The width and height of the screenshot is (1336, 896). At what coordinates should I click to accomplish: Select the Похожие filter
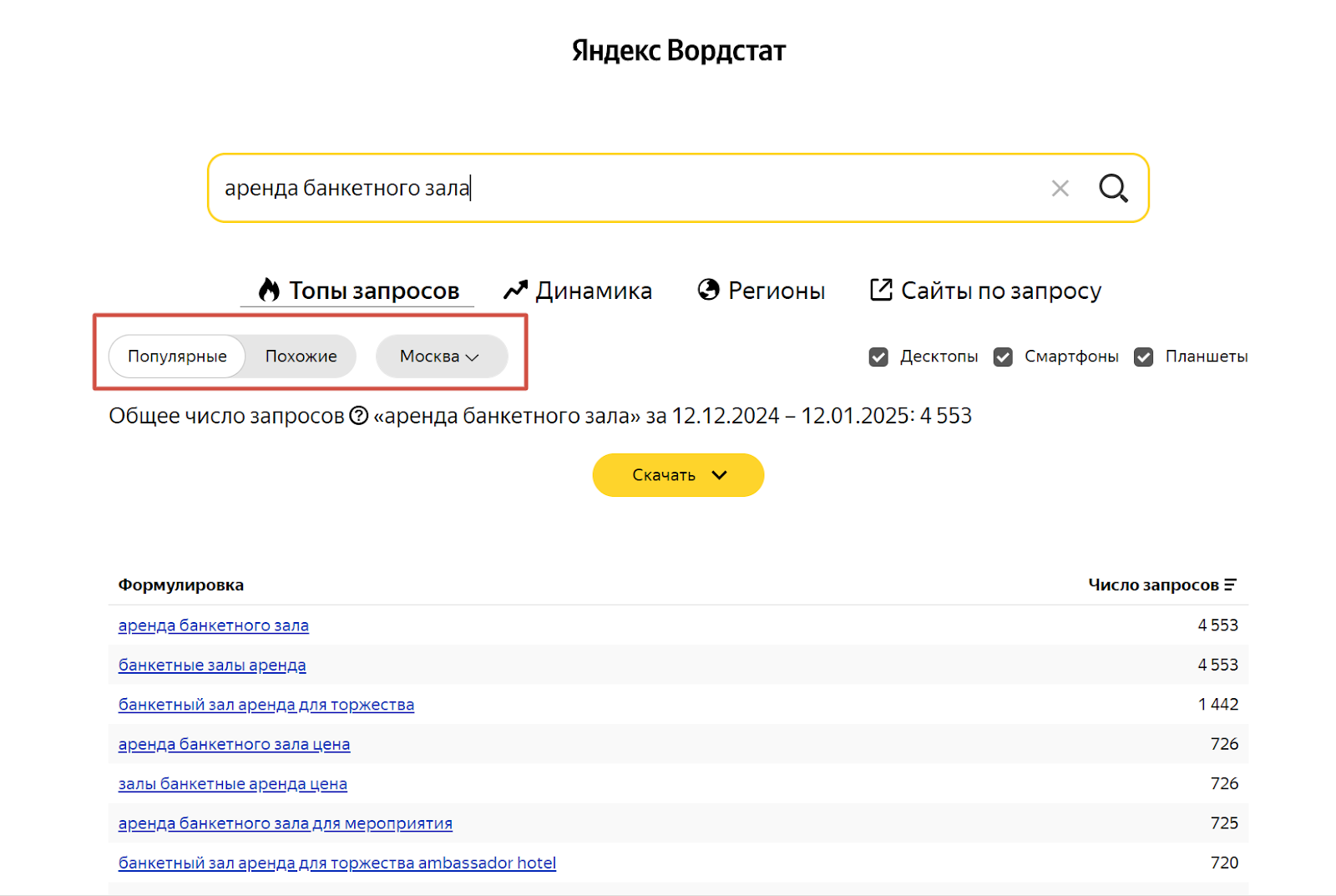pyautogui.click(x=300, y=356)
